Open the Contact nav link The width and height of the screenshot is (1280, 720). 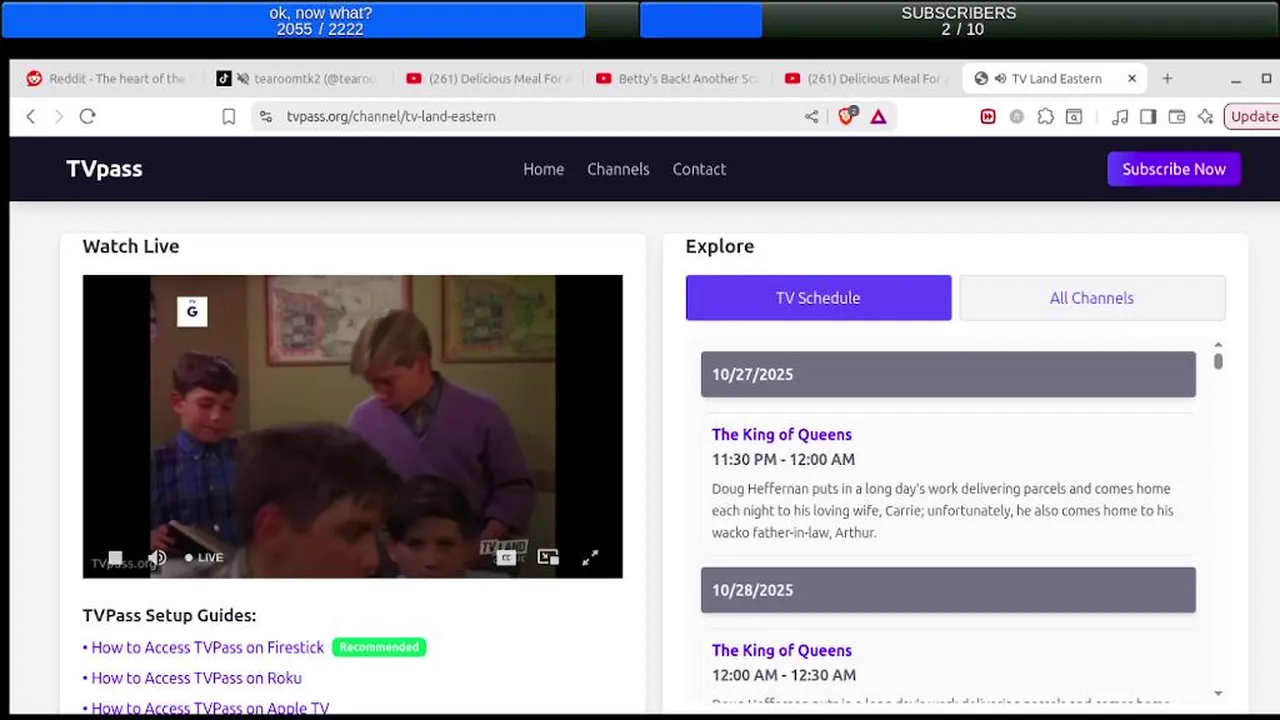[699, 169]
